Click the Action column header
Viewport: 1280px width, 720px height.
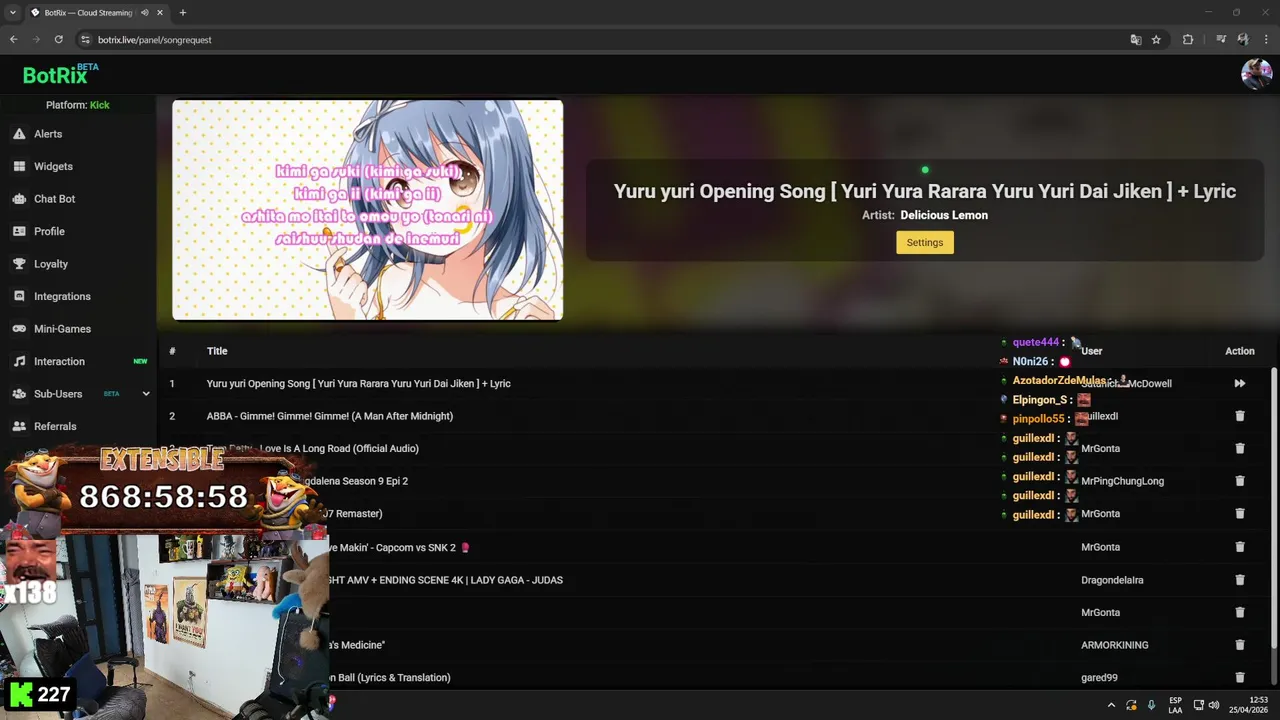[x=1239, y=351]
